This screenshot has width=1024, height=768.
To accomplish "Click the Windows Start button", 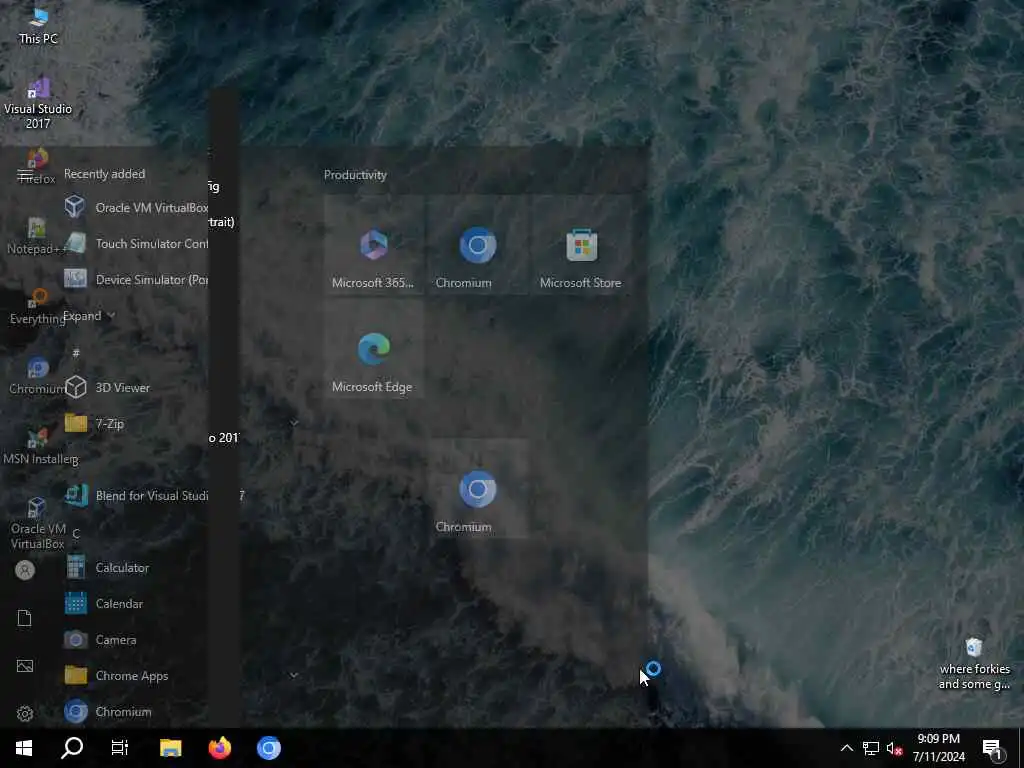I will [x=24, y=748].
